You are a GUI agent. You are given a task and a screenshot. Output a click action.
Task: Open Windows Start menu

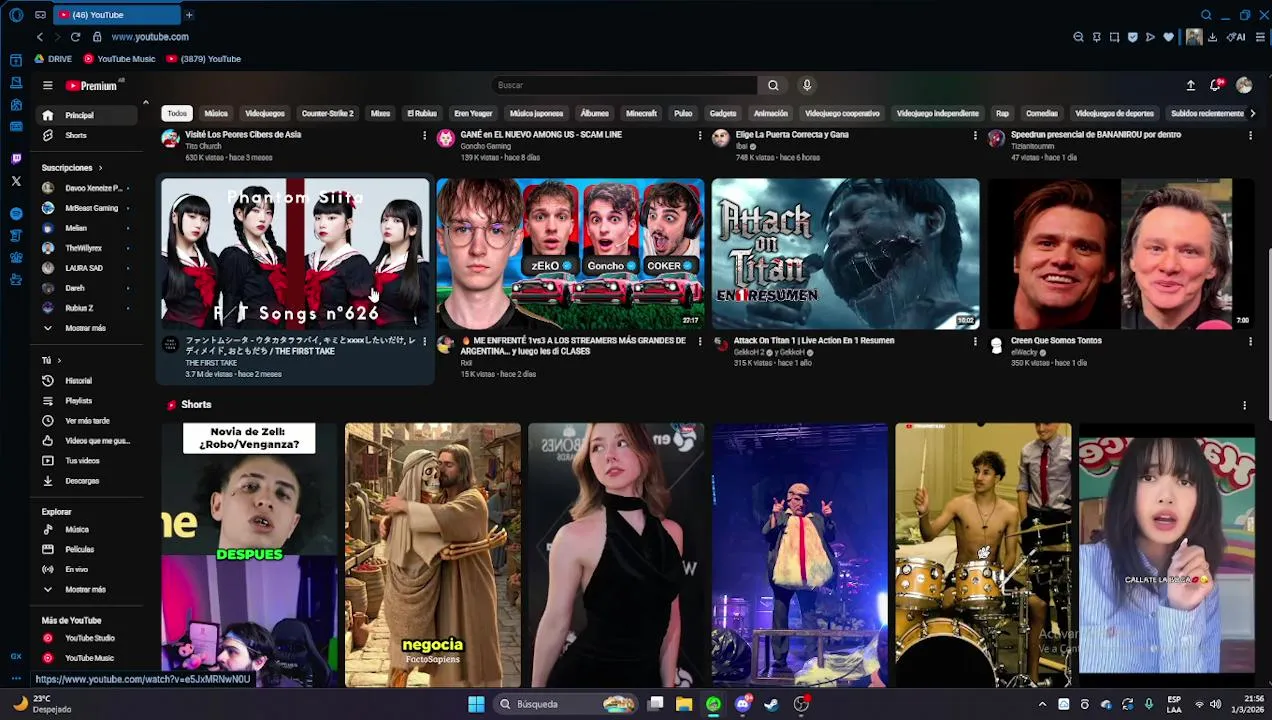(476, 704)
